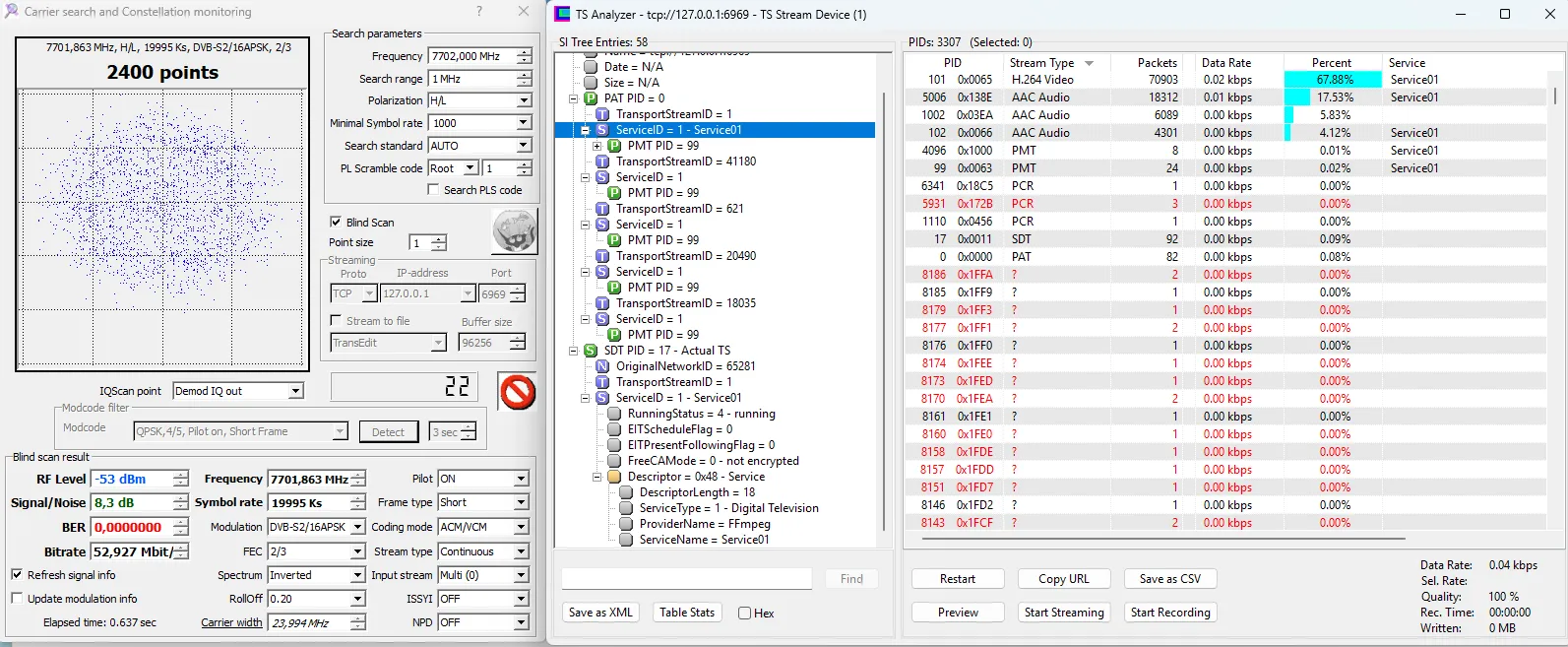The width and height of the screenshot is (1568, 647).
Task: Toggle the Hex checkbox
Action: click(745, 613)
